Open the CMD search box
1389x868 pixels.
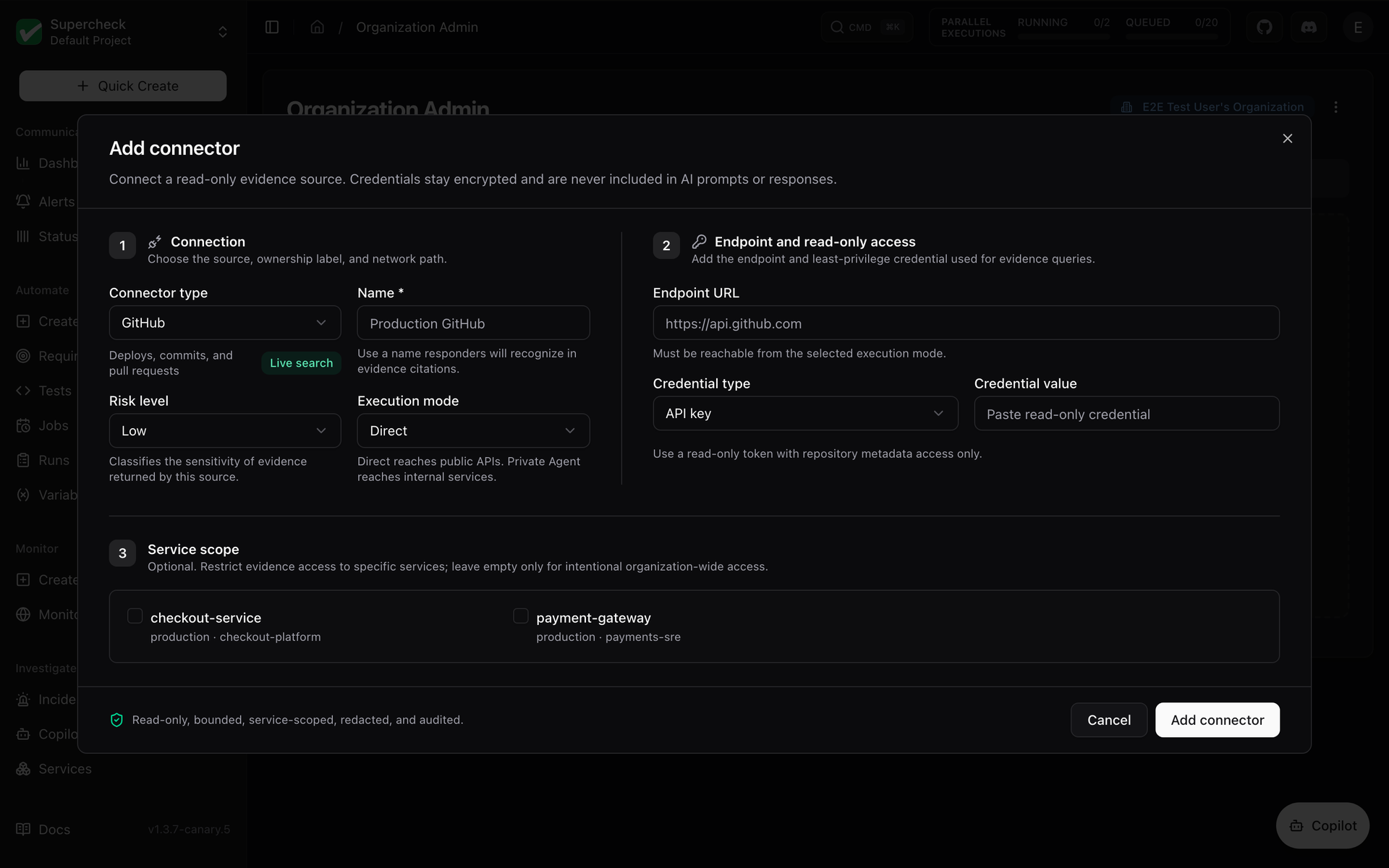pos(867,27)
